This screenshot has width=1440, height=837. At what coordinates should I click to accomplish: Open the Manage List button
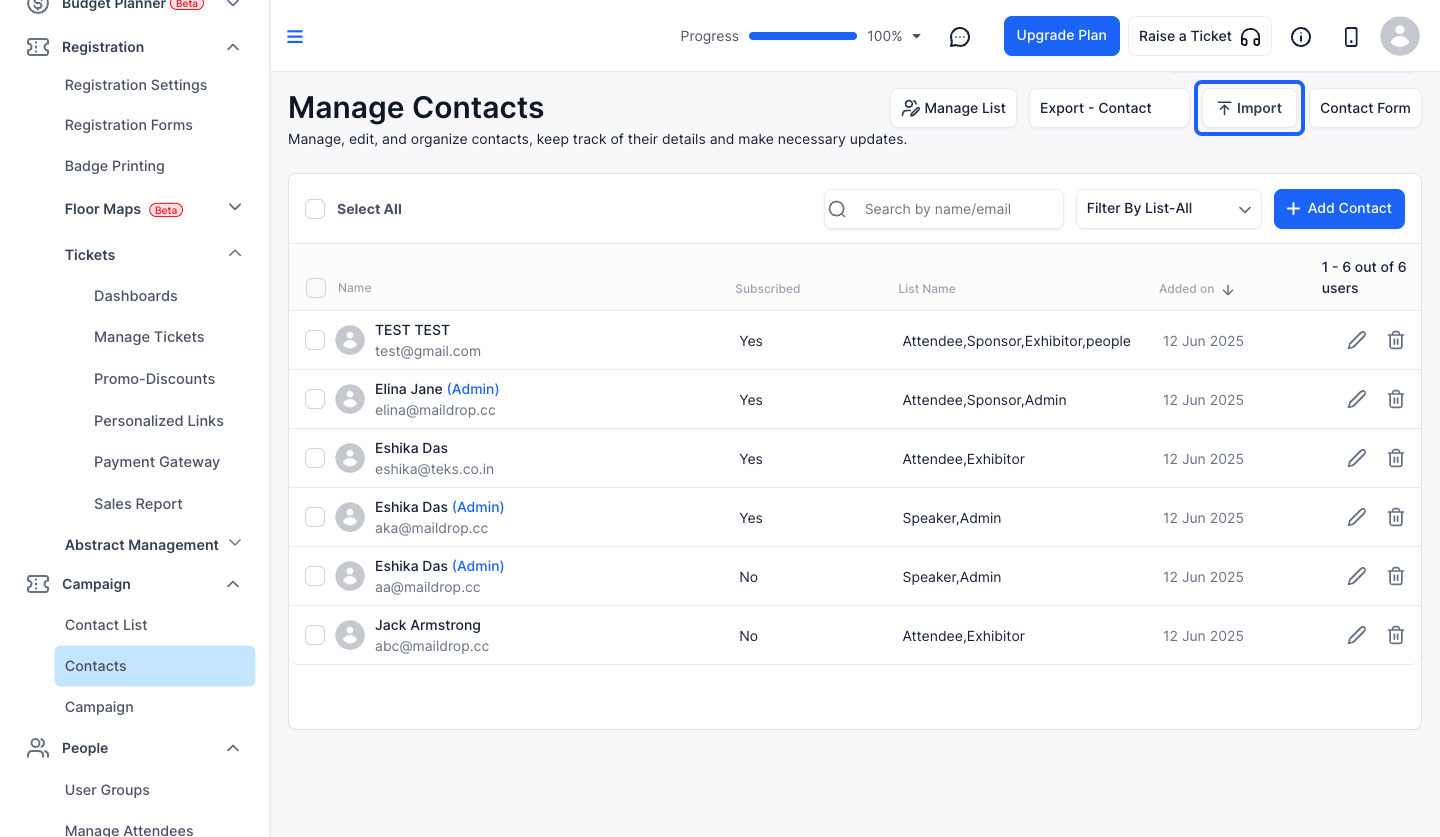(954, 108)
